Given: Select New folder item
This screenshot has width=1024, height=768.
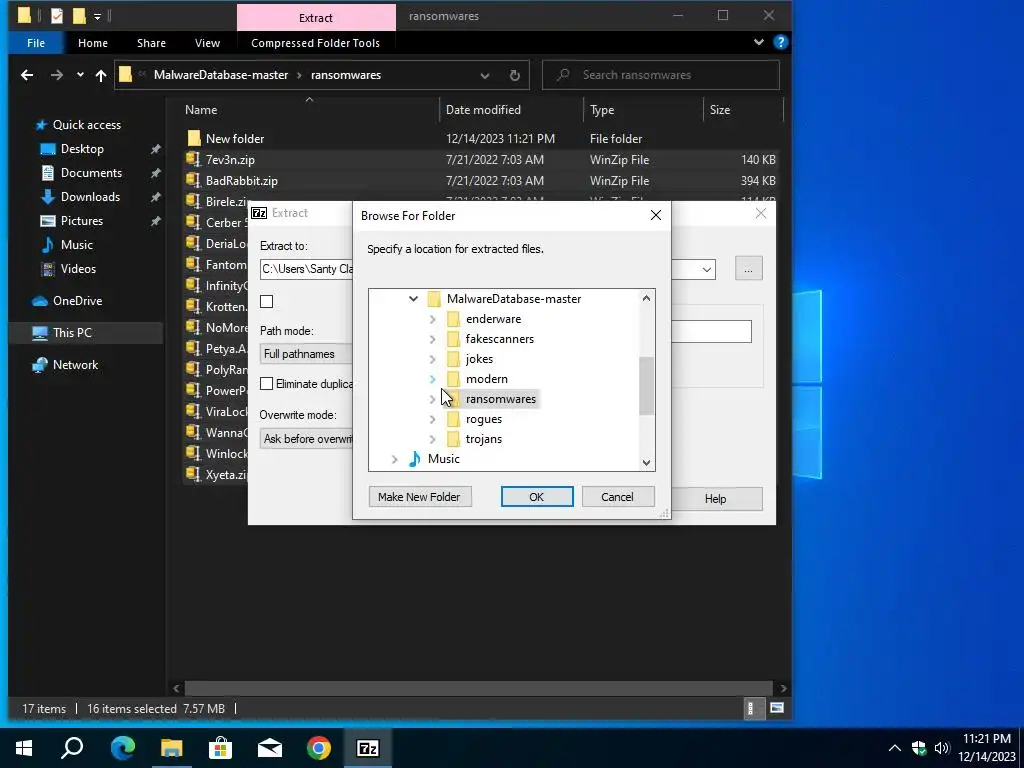Looking at the screenshot, I should click(234, 139).
